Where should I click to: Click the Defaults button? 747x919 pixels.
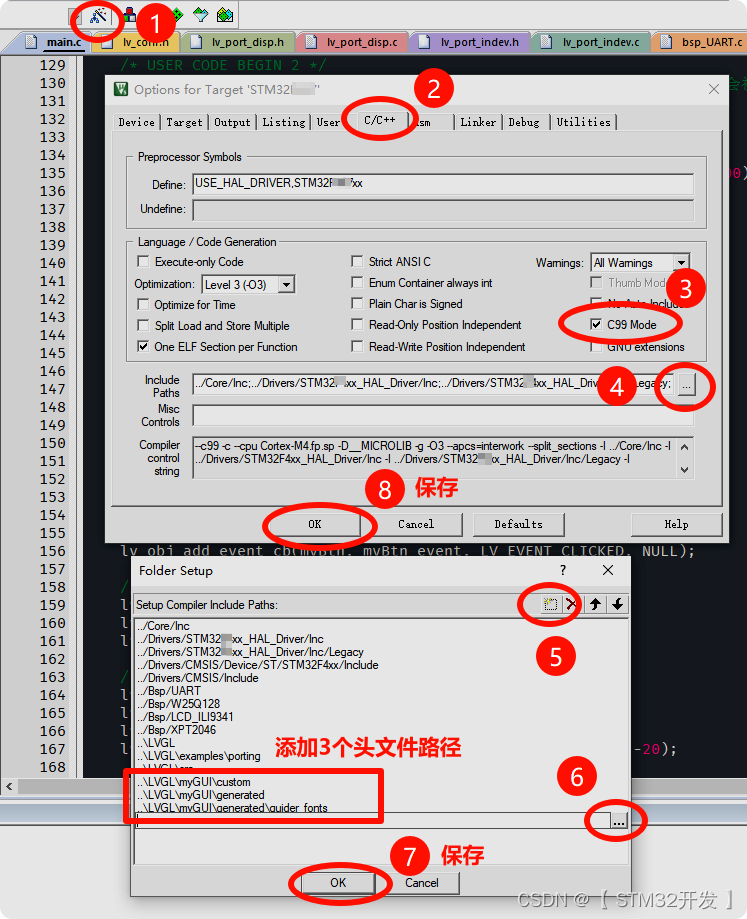519,524
